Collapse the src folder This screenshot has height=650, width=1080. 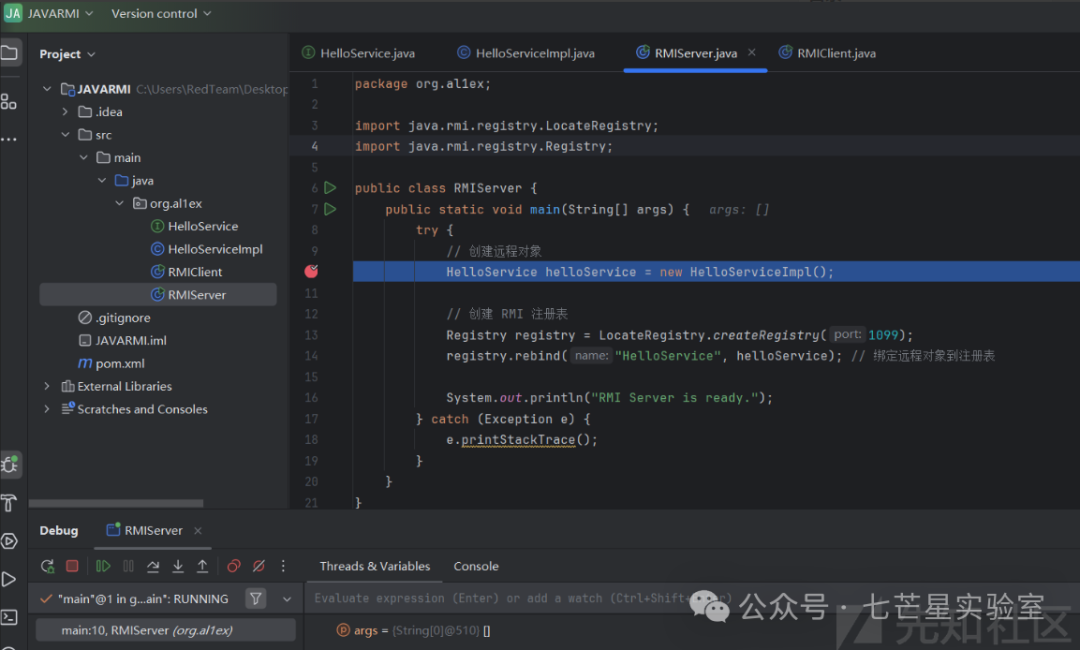(65, 134)
